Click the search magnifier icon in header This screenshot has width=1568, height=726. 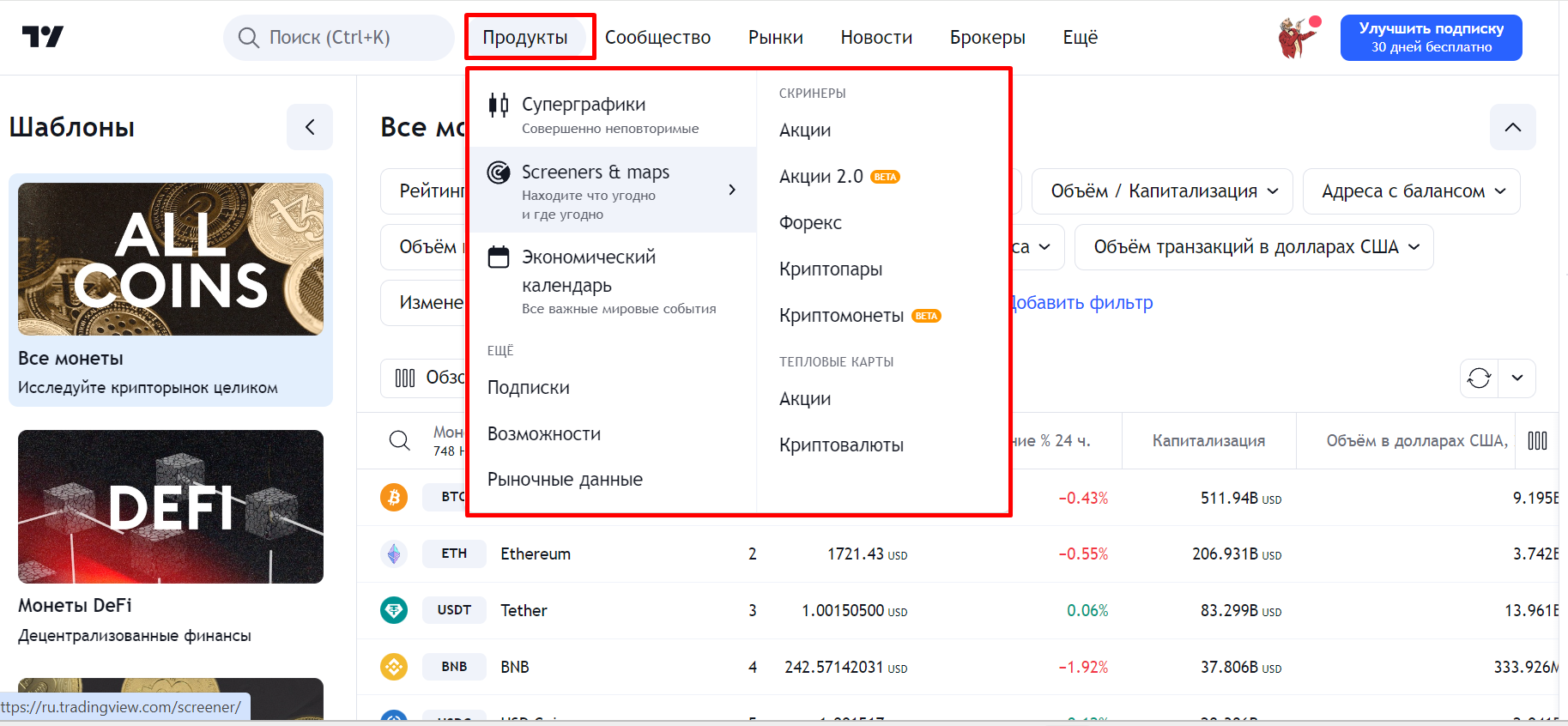click(x=248, y=38)
